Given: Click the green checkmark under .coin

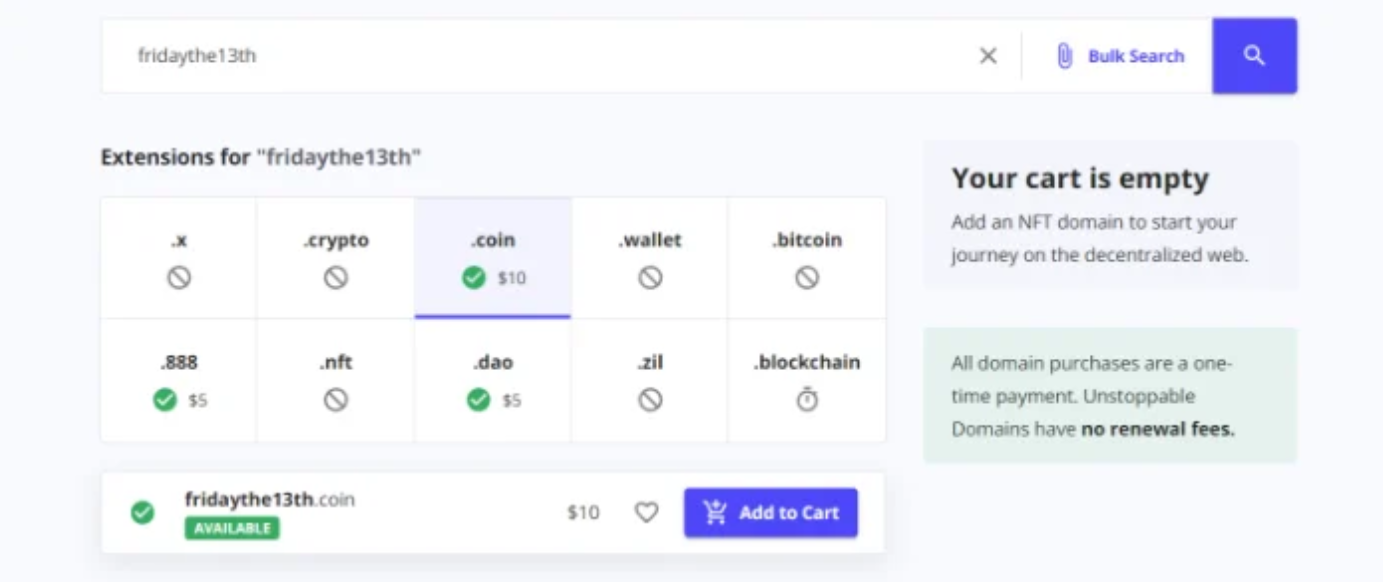Looking at the screenshot, I should (x=474, y=278).
